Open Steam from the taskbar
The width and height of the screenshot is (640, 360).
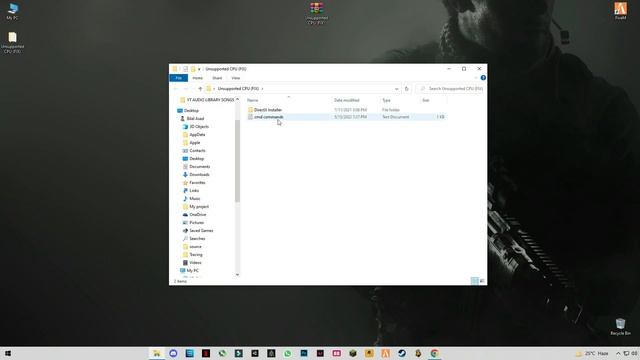pyautogui.click(x=402, y=353)
